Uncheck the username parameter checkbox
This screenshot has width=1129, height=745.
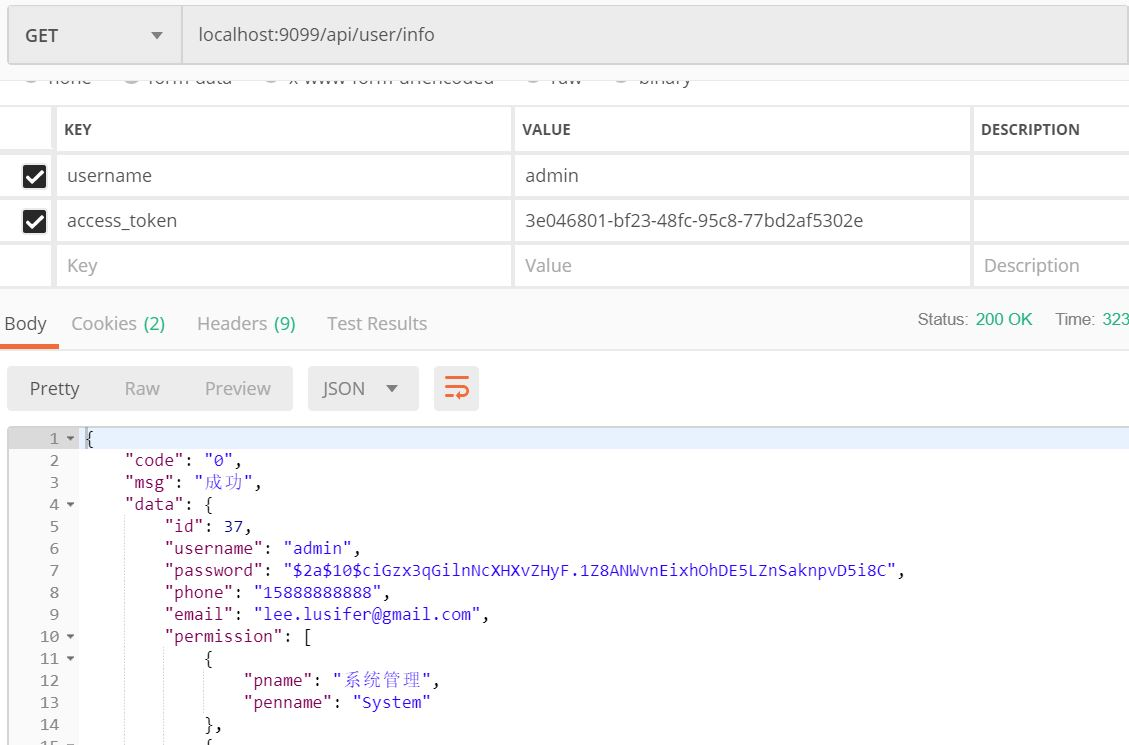coord(35,176)
